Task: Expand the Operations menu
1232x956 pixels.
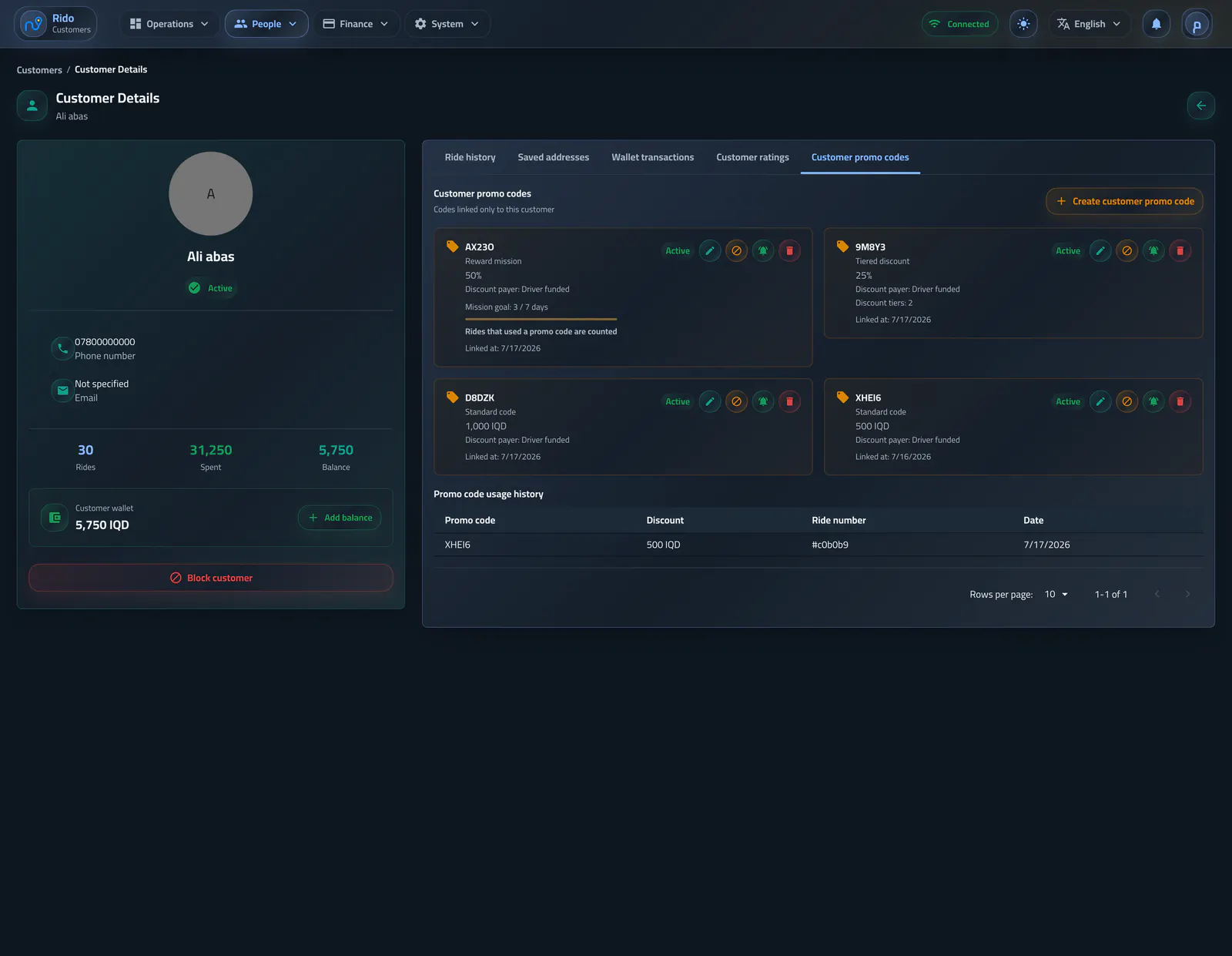Action: tap(169, 24)
